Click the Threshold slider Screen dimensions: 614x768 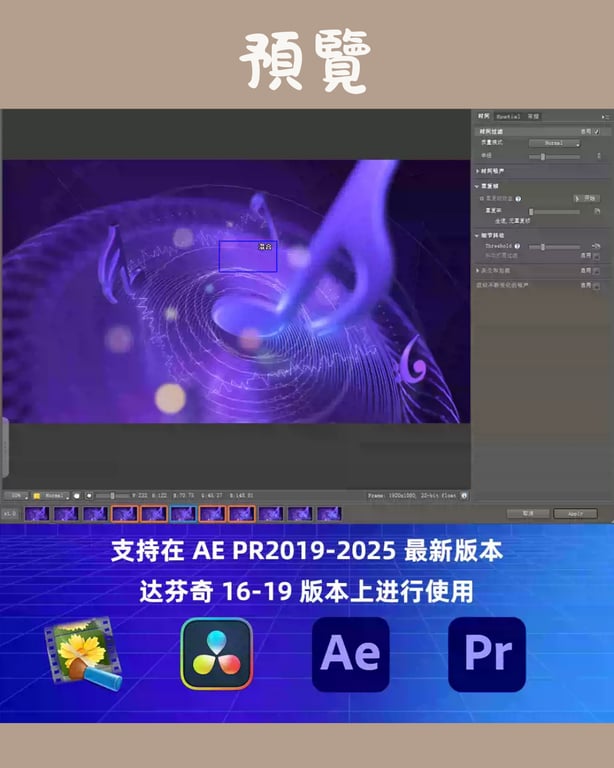tap(554, 247)
